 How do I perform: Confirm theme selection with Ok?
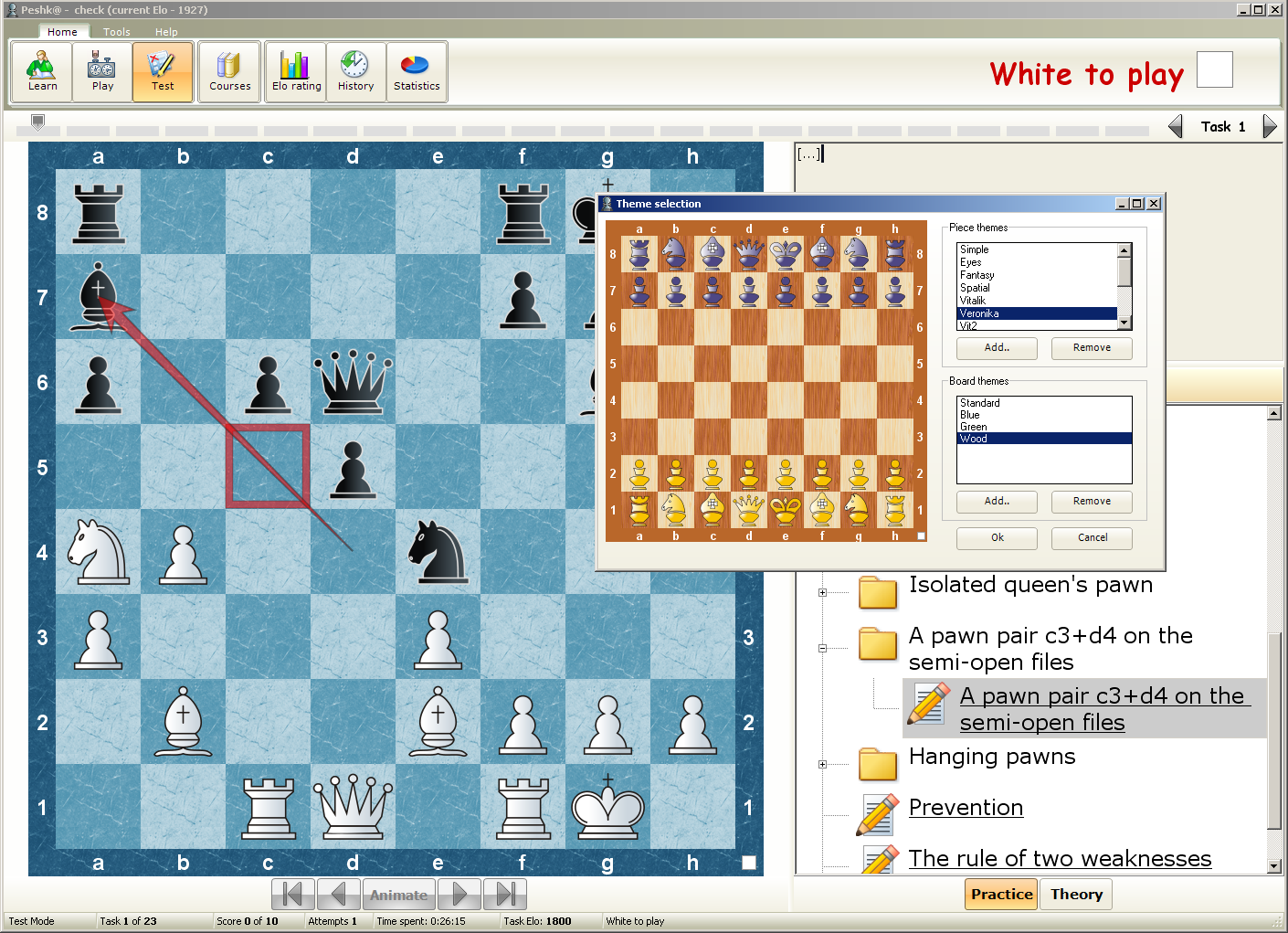coord(997,538)
